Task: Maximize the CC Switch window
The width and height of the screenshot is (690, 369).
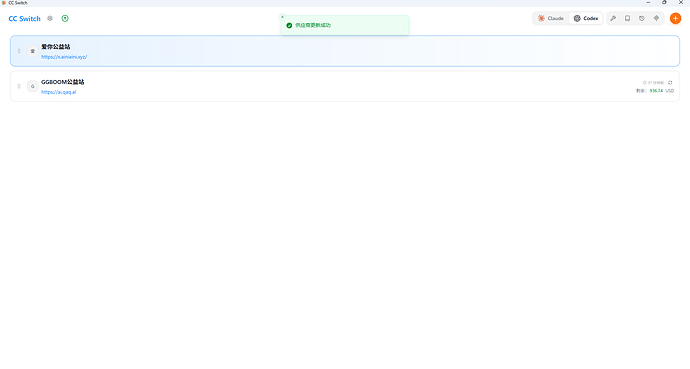Action: point(664,3)
